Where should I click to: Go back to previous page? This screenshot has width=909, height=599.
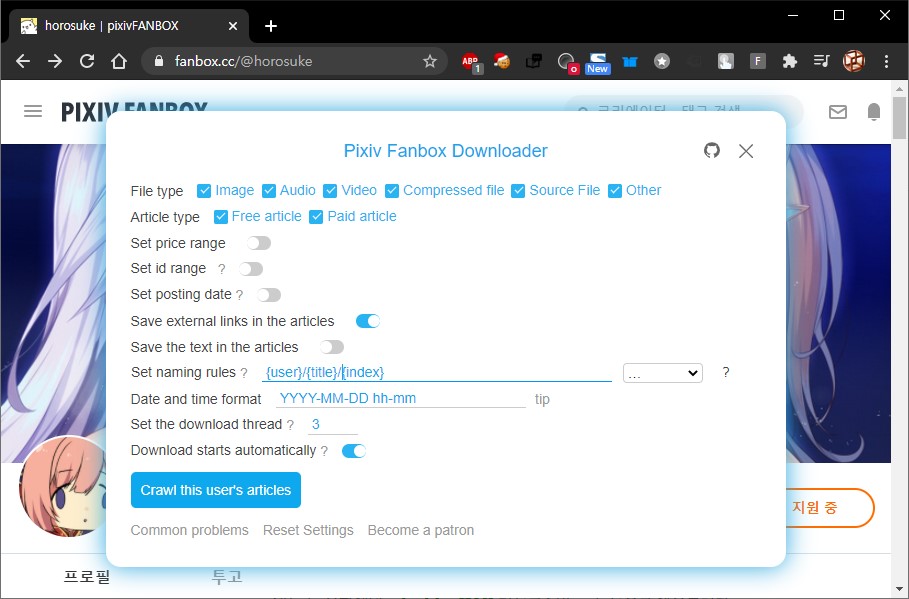23,61
